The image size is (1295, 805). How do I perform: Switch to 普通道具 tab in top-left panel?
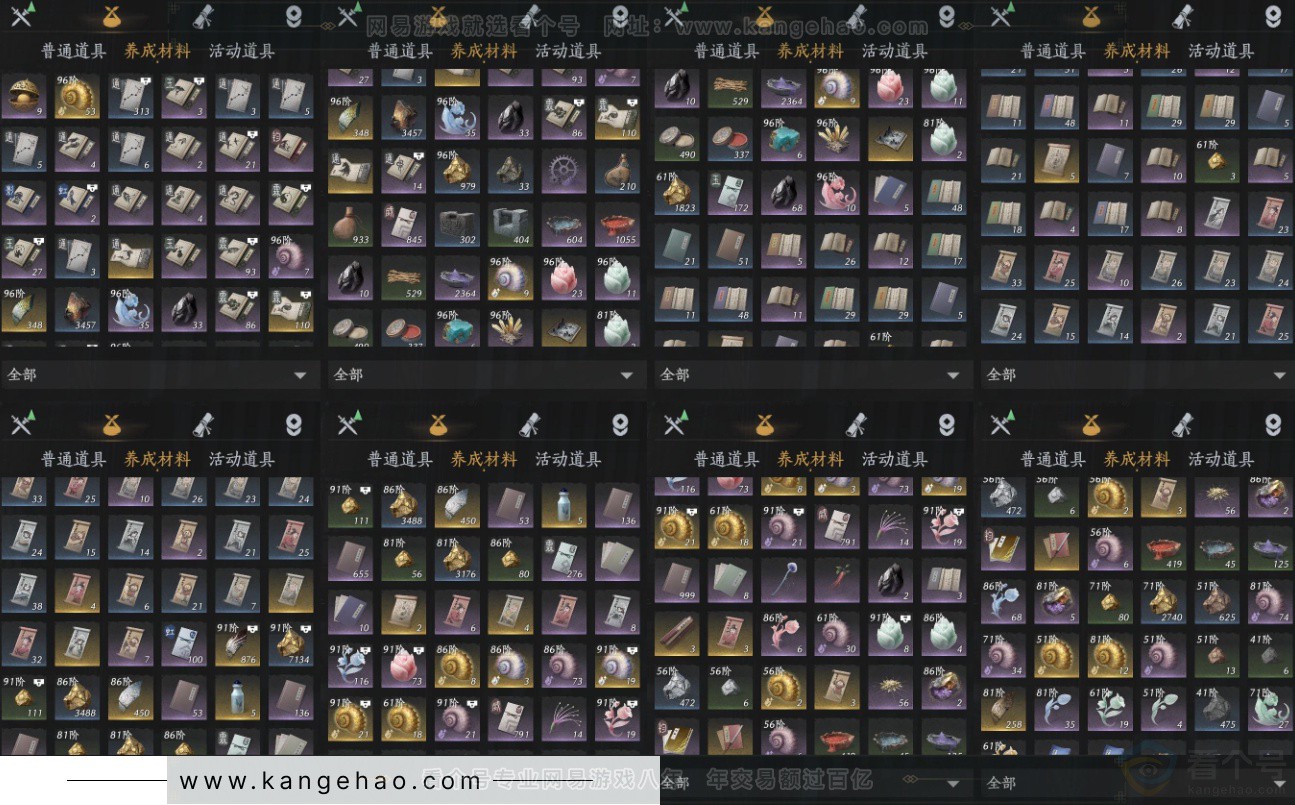[73, 51]
